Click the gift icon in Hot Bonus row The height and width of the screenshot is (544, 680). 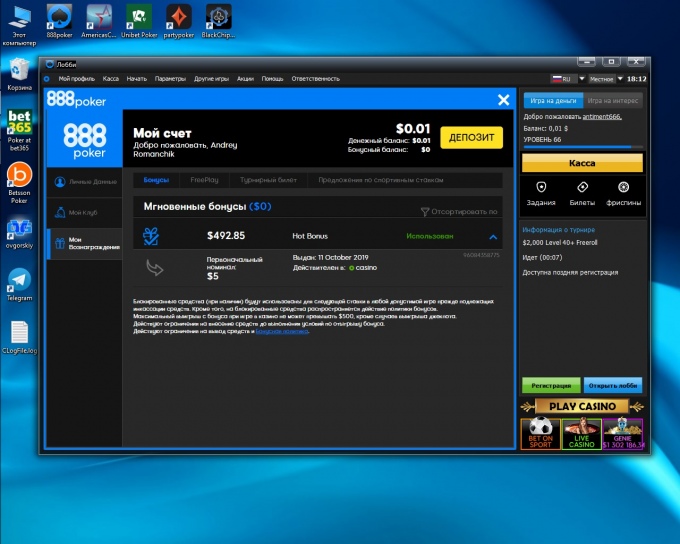tap(151, 236)
